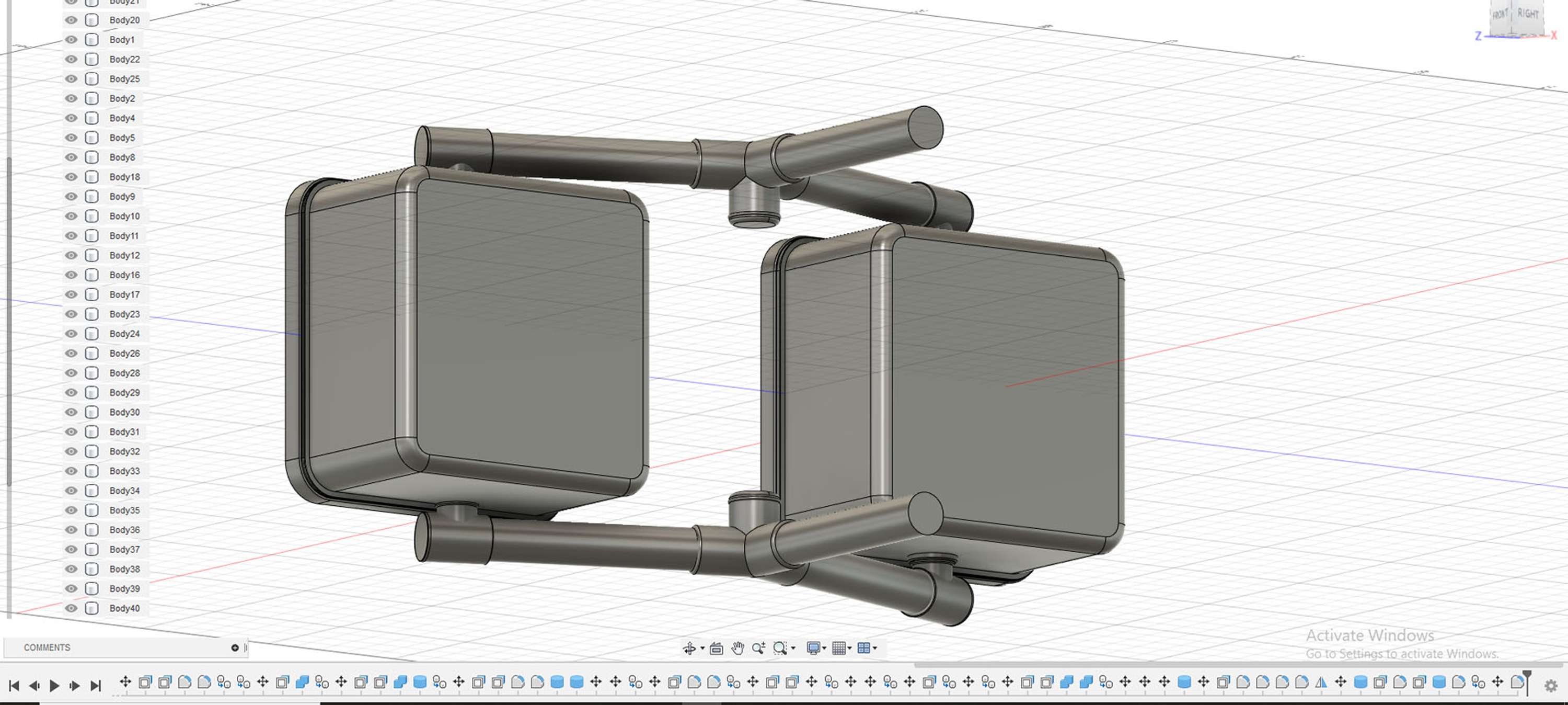Image resolution: width=1568 pixels, height=705 pixels.
Task: Hide Body24 using the eye icon
Action: click(71, 334)
